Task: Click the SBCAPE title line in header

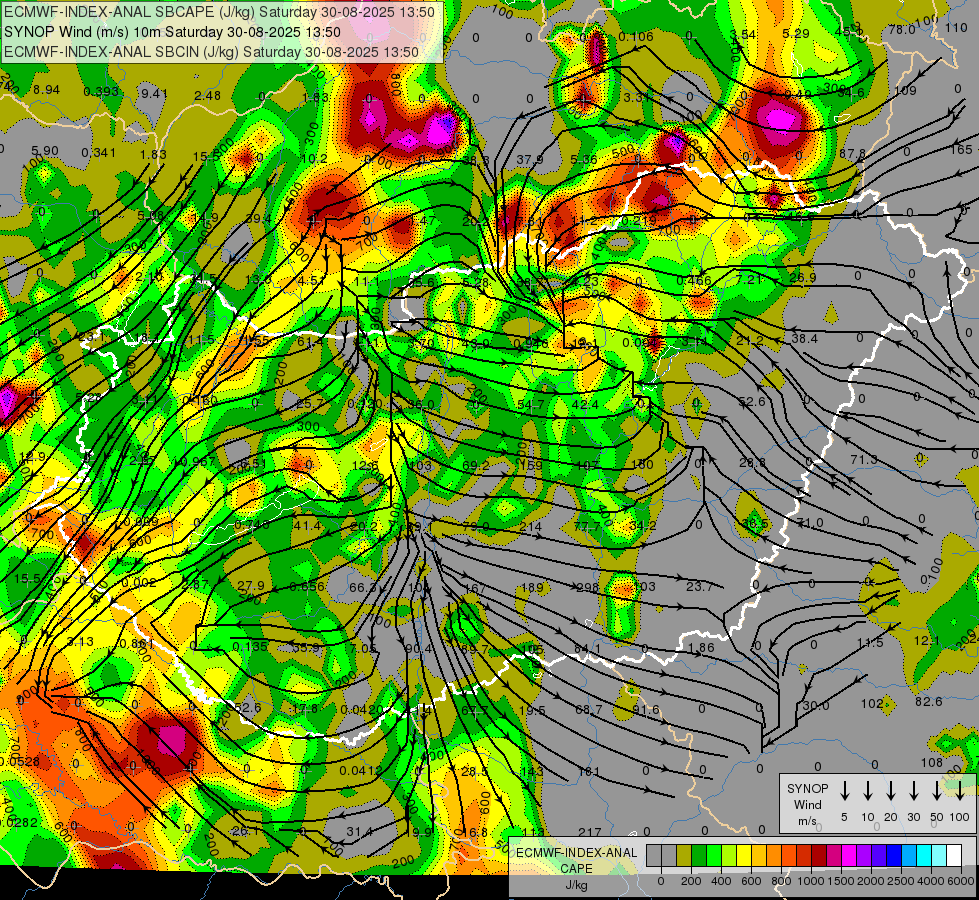Action: point(219,11)
